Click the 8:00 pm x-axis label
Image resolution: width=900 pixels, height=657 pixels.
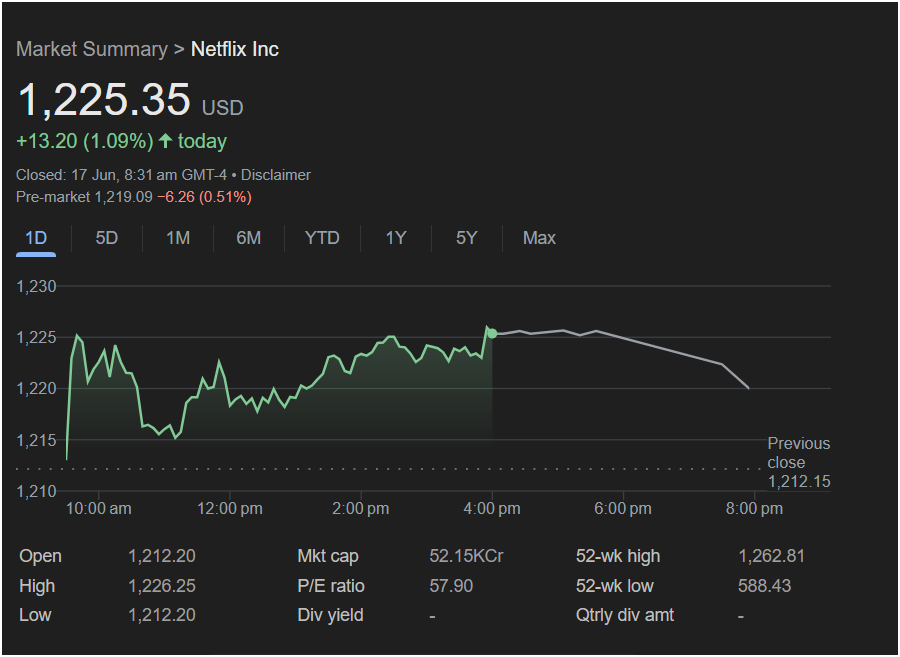(x=754, y=508)
